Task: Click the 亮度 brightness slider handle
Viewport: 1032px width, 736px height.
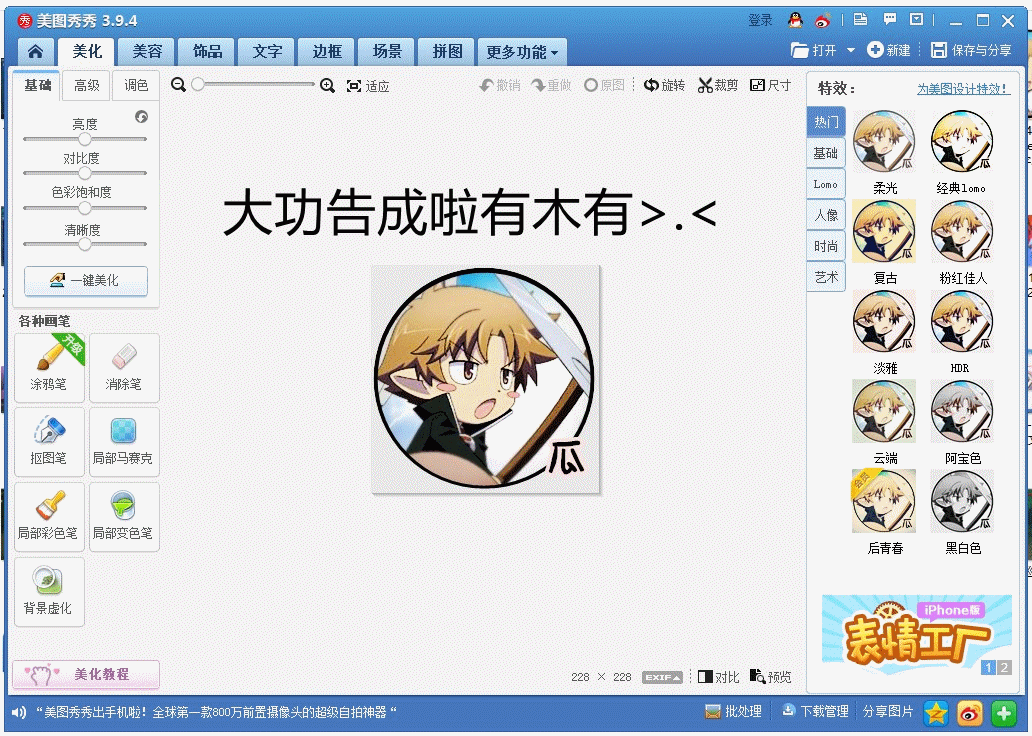Action: (x=85, y=139)
